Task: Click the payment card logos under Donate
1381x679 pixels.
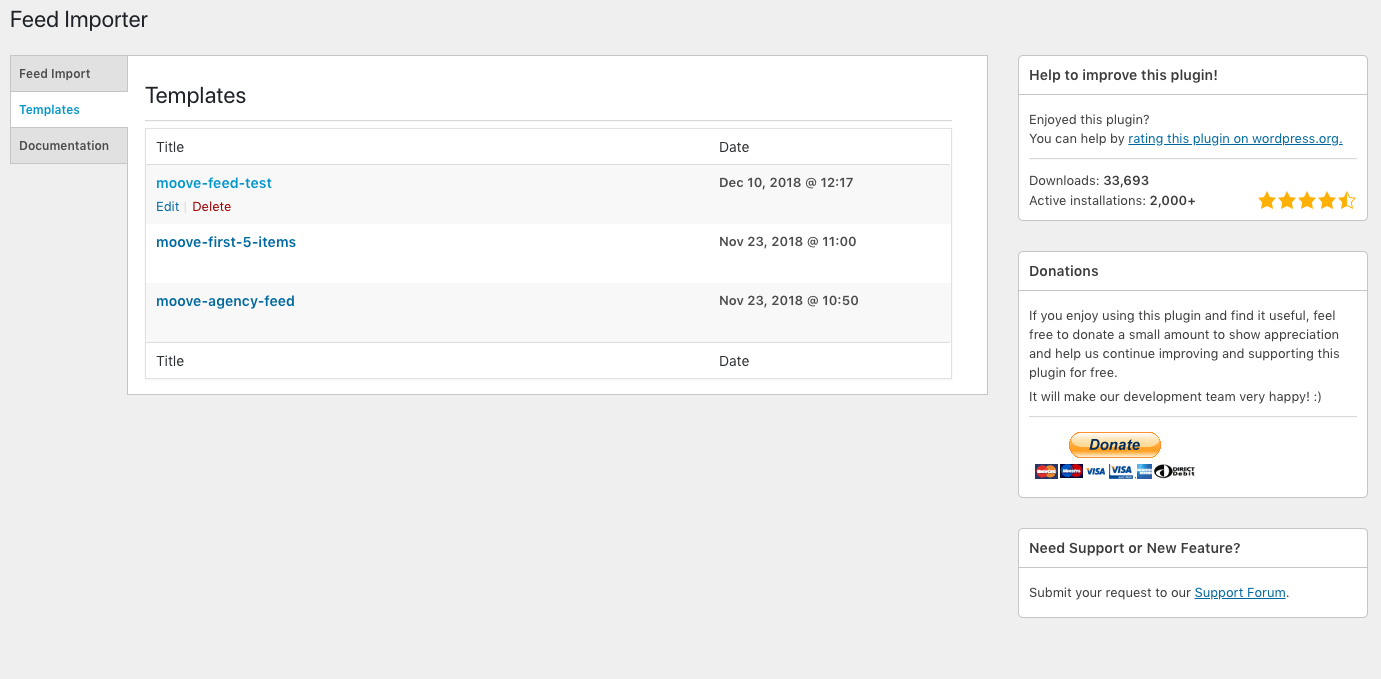Action: coord(1115,471)
